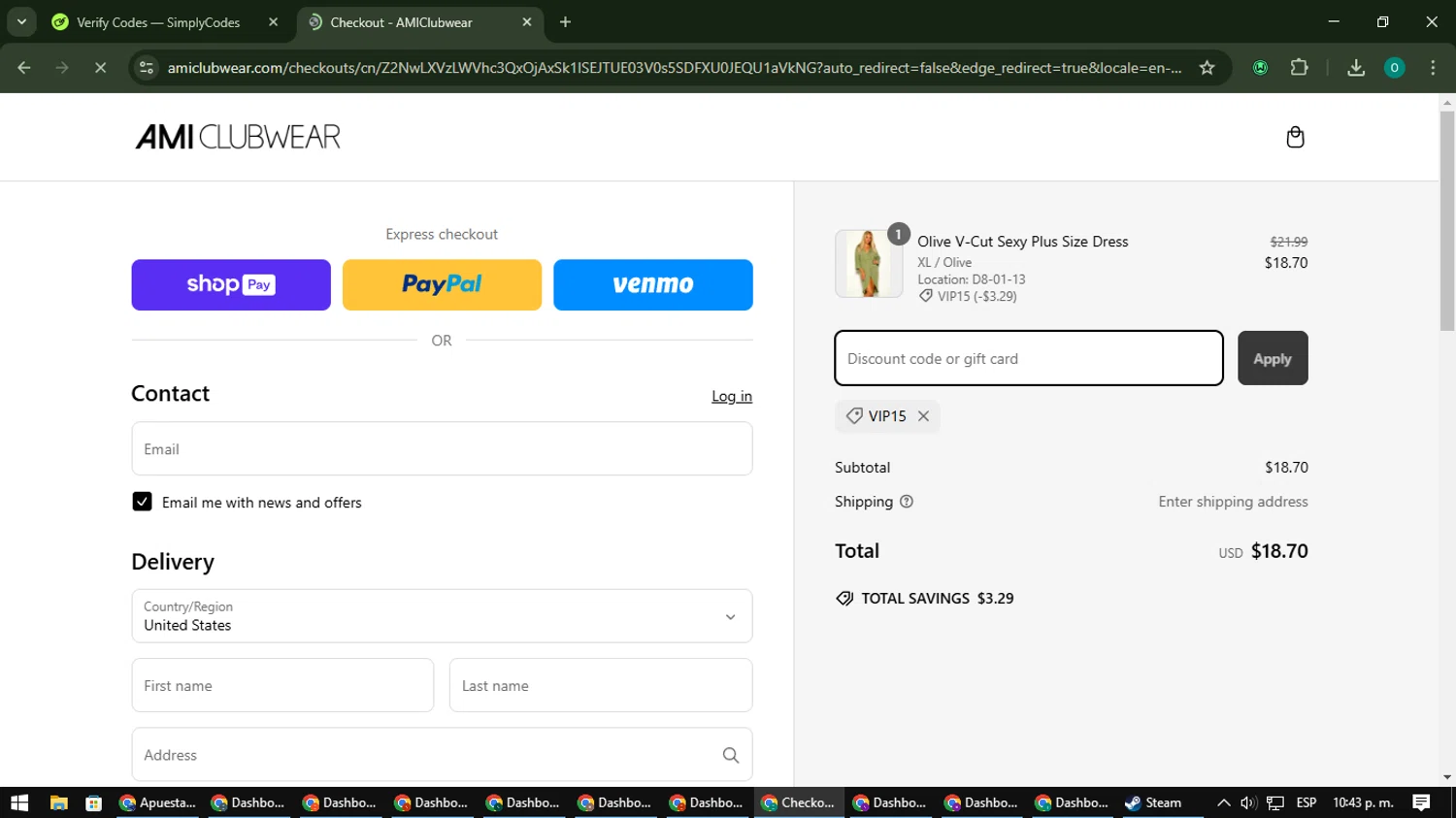
Task: Open the Chrome three-dot menu
Action: pyautogui.click(x=1433, y=68)
